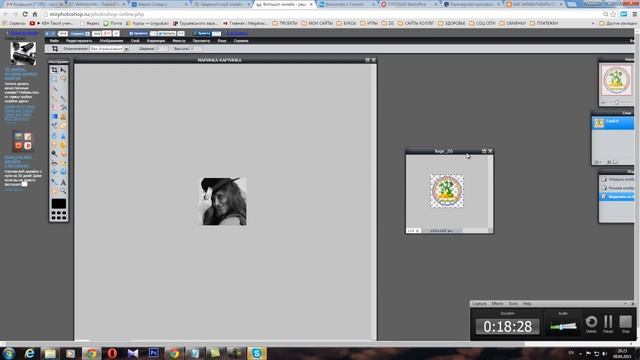Open the Слой menu
This screenshot has width=640, height=360.
point(135,41)
